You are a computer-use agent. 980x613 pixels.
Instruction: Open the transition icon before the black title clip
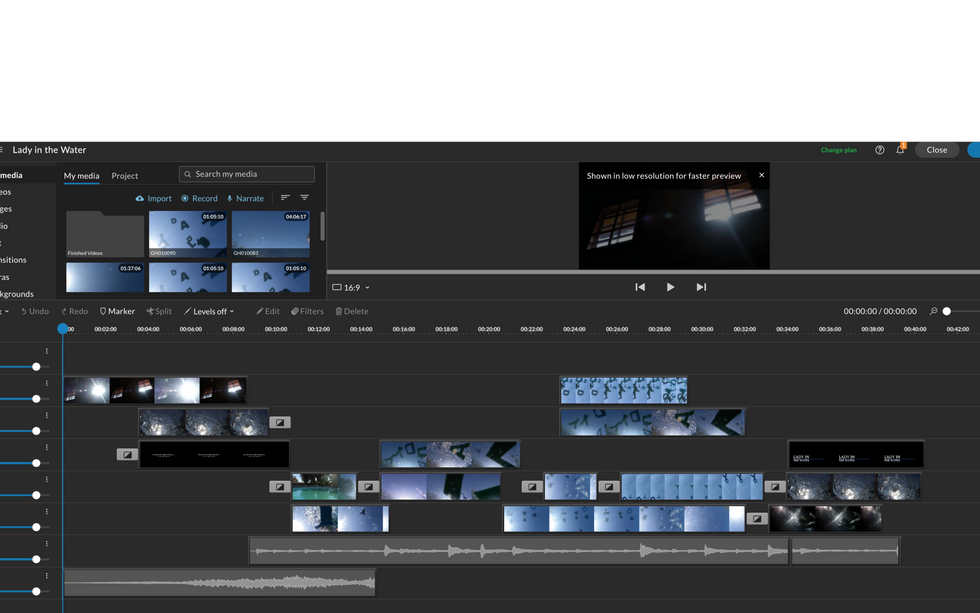[x=127, y=454]
